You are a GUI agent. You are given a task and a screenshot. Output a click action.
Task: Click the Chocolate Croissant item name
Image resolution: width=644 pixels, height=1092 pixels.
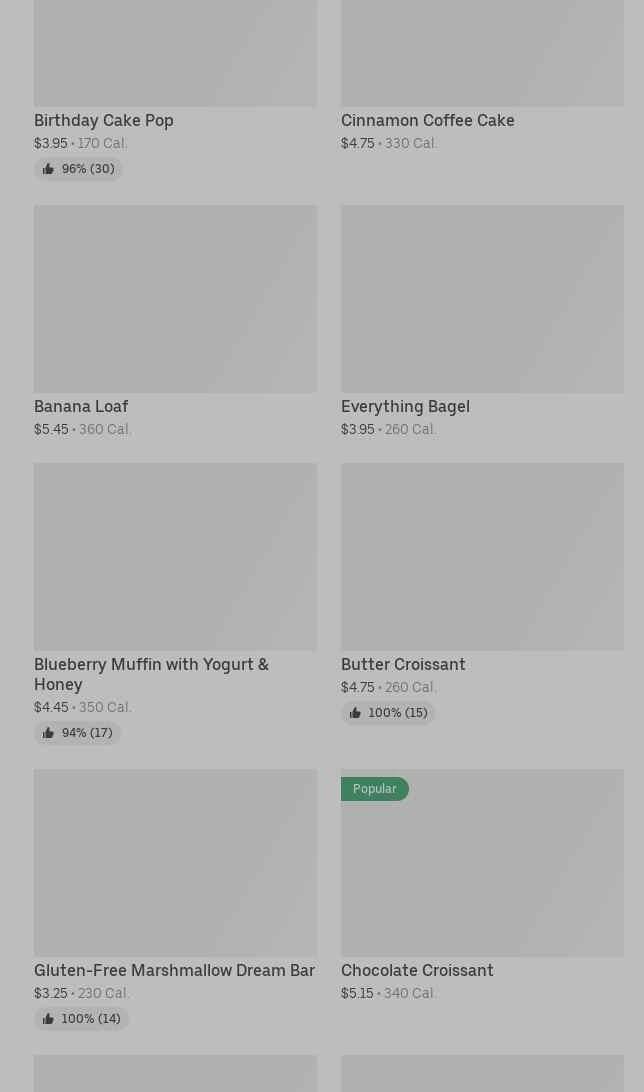(417, 970)
